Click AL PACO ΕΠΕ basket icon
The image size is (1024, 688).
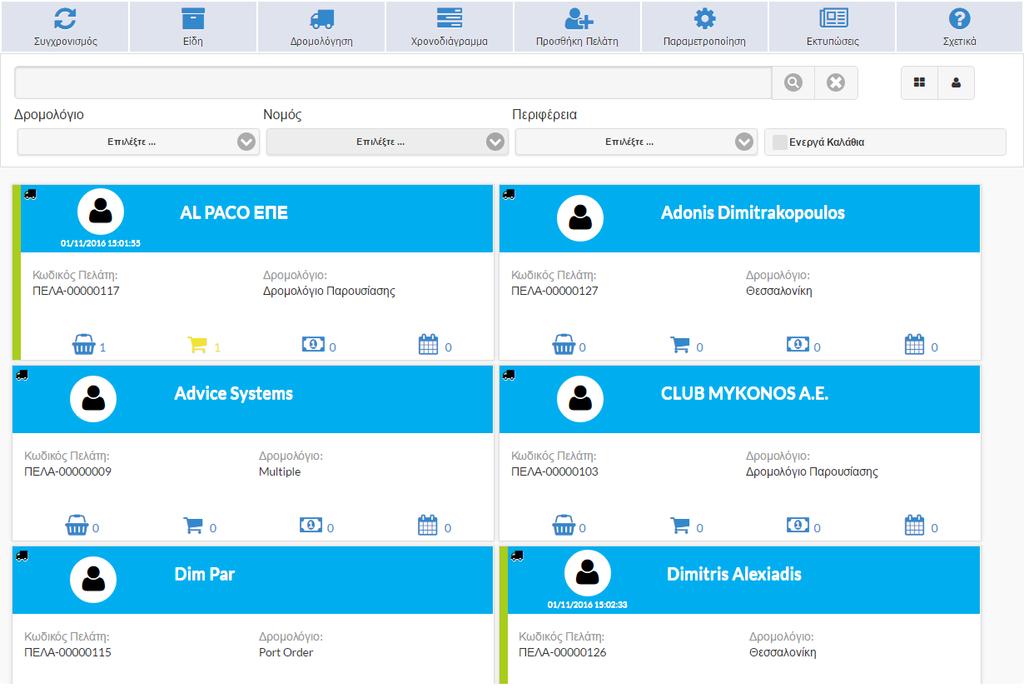[x=84, y=344]
